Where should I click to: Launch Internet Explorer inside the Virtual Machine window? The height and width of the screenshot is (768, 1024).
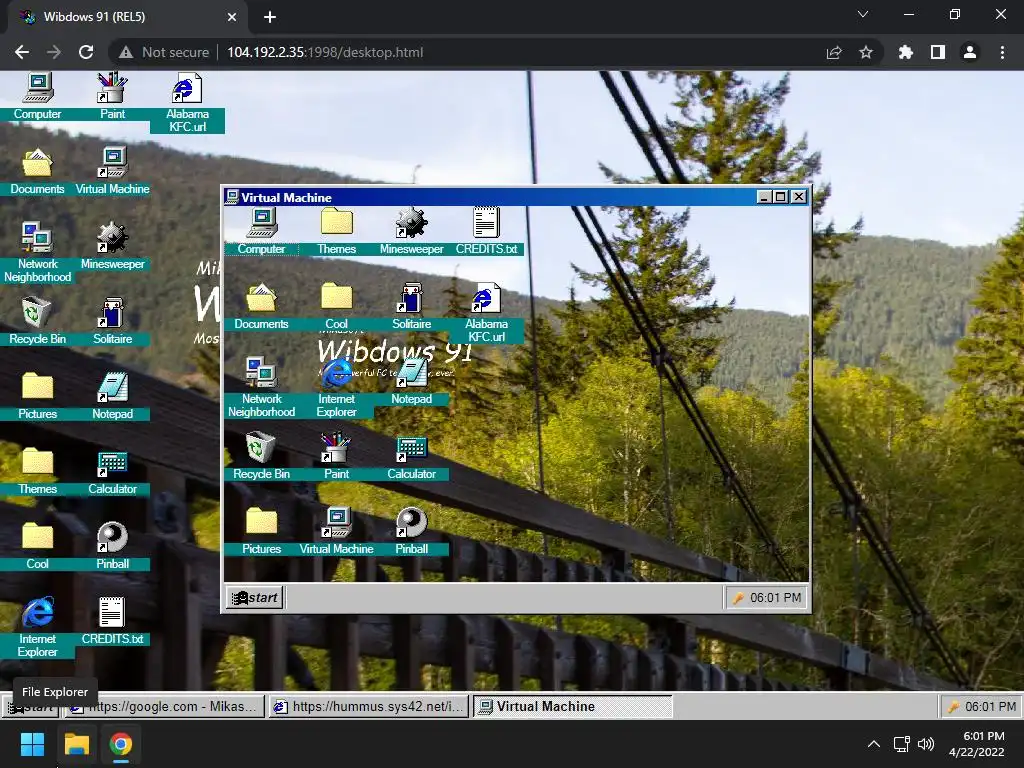pyautogui.click(x=336, y=388)
